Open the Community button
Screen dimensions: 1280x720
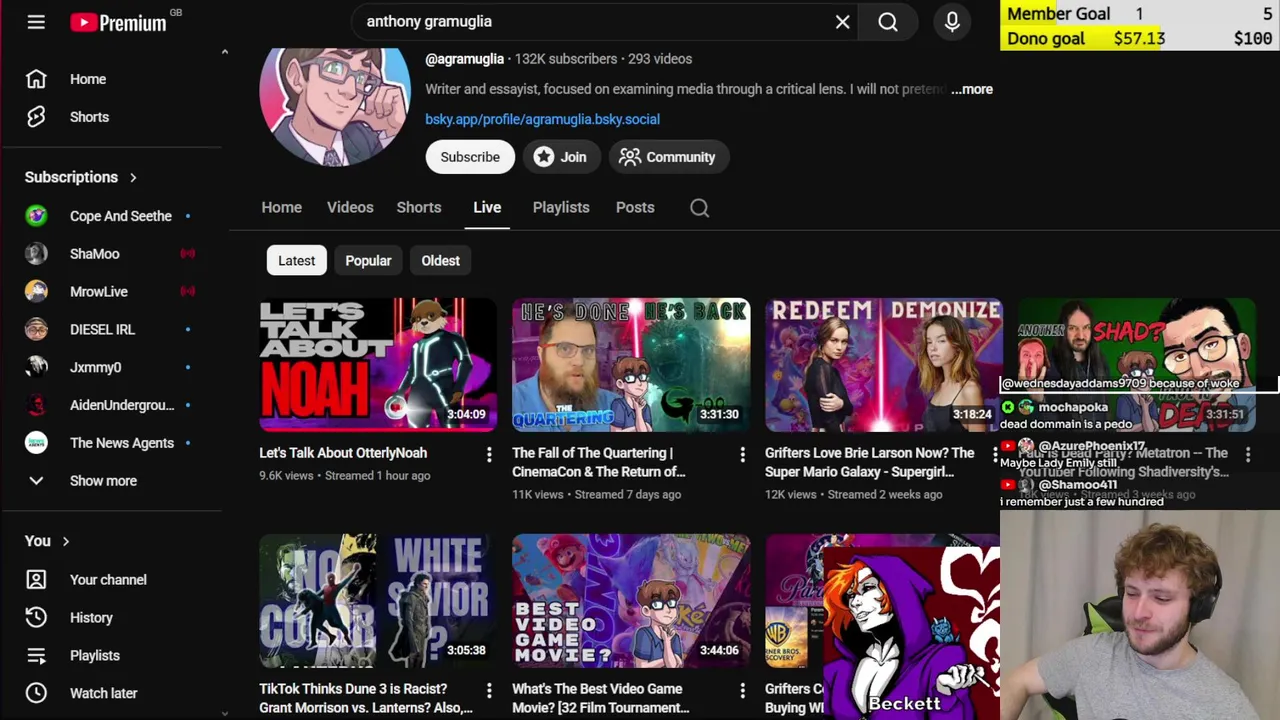coord(668,157)
